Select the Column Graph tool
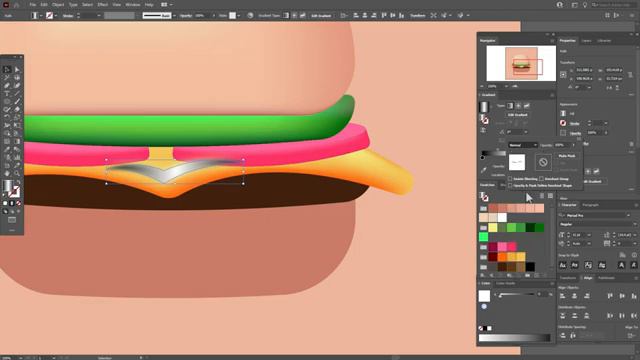 click(x=17, y=157)
